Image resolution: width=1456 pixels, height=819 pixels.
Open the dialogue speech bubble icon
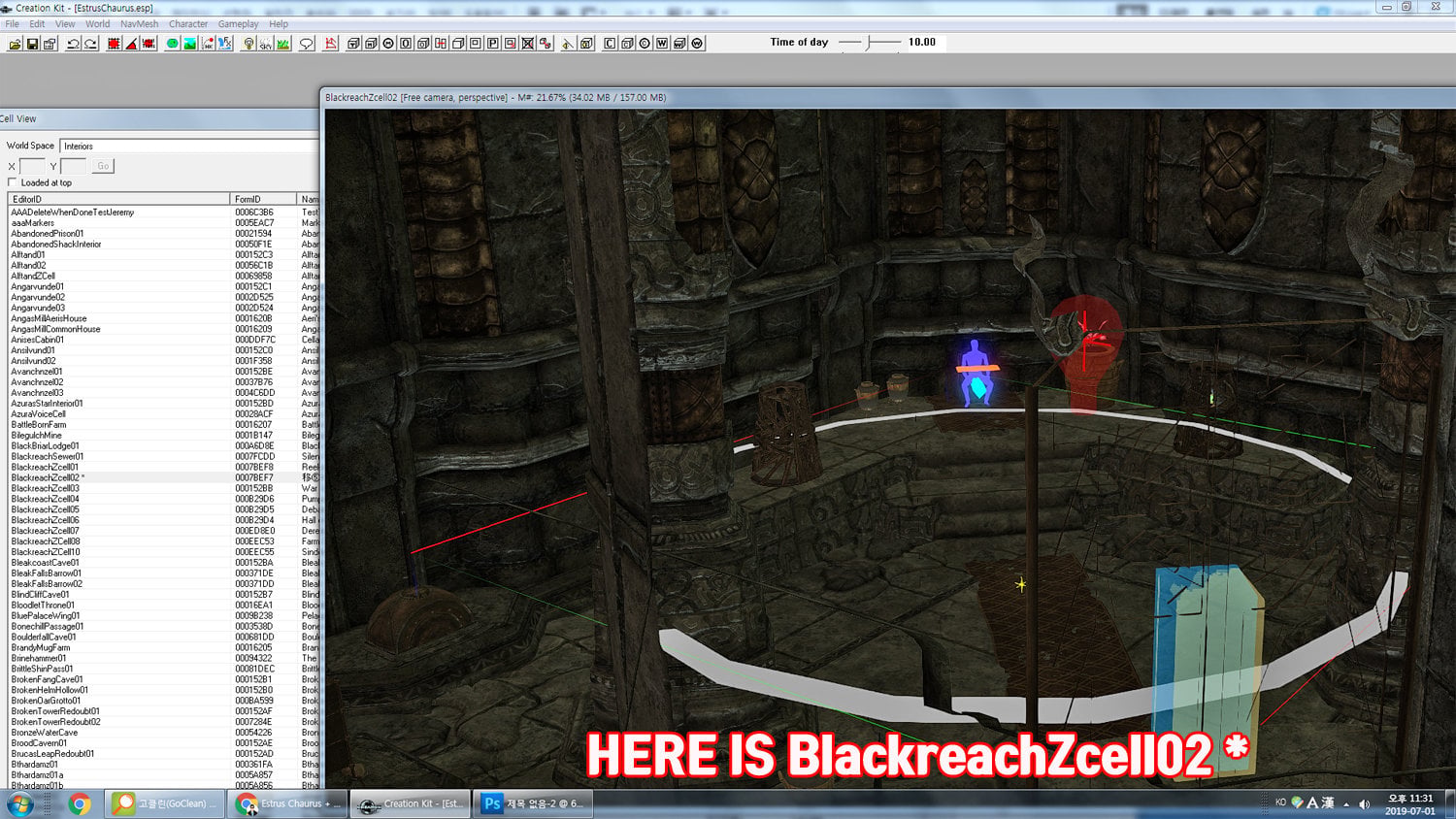tap(307, 44)
